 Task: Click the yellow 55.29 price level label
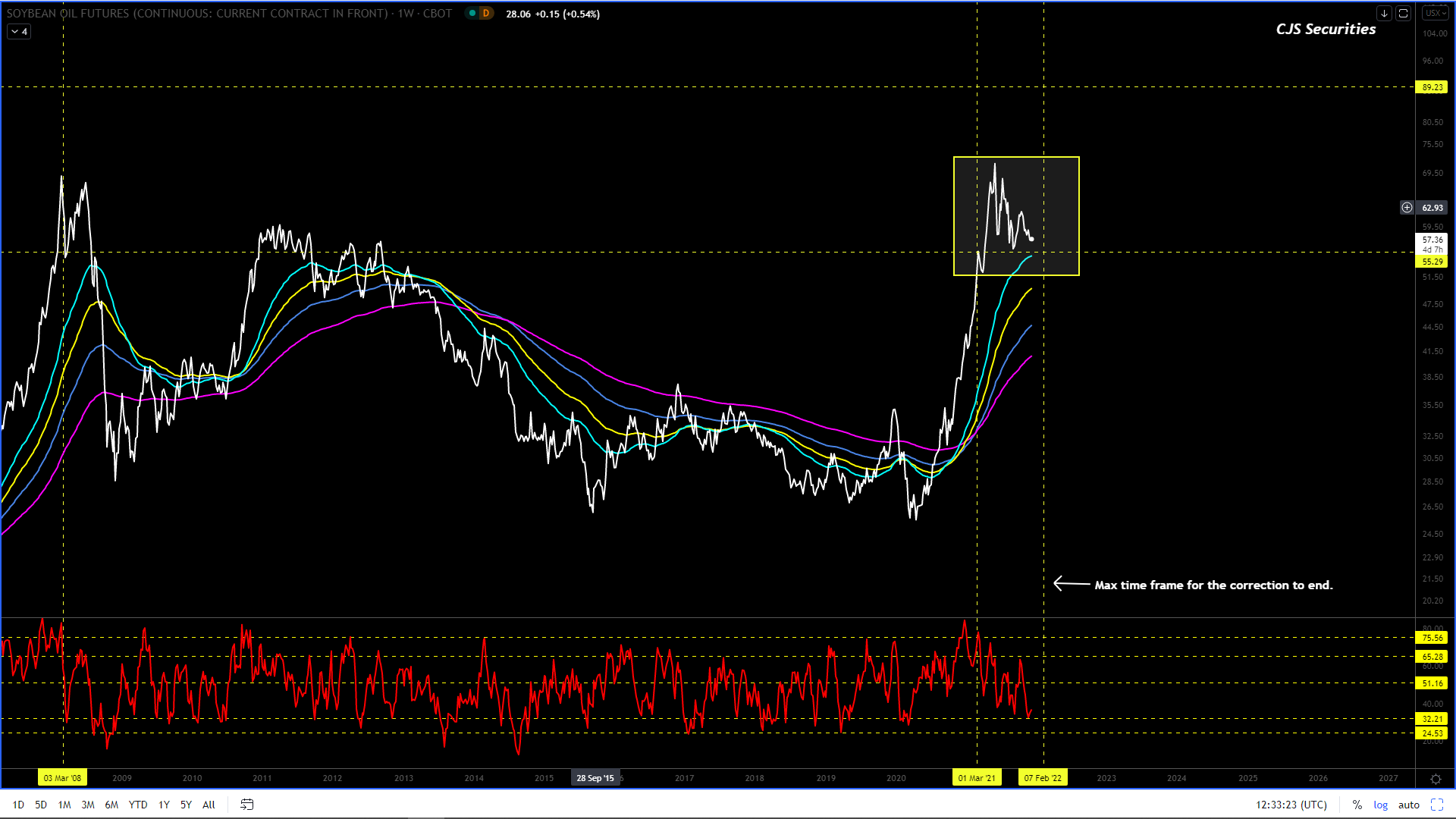tap(1432, 262)
